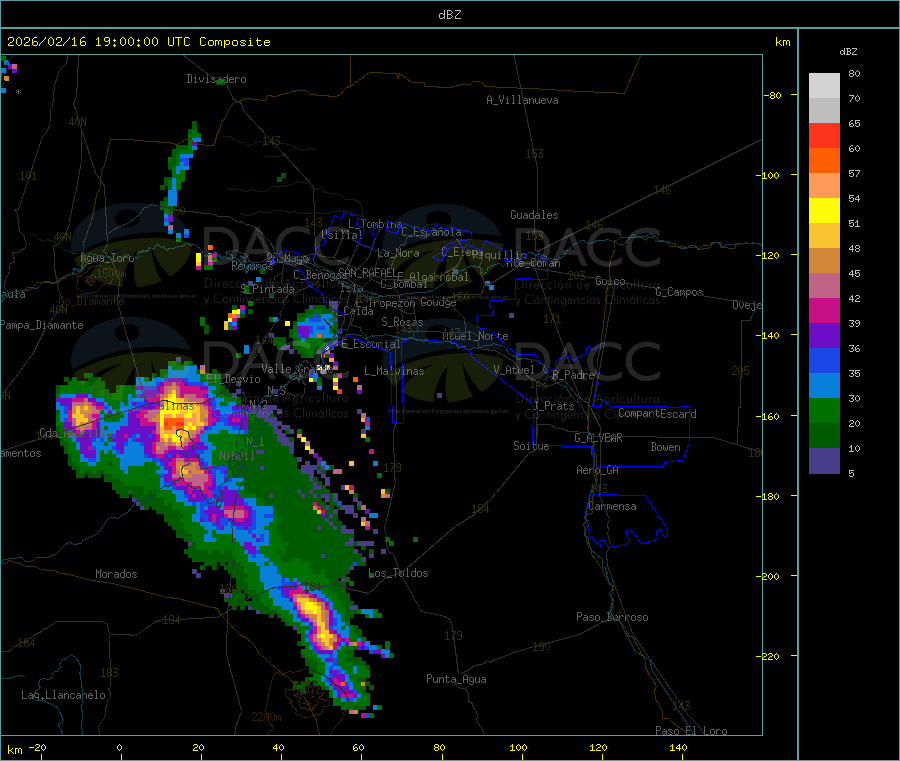Click the 'La_Nora' place label

[x=398, y=253]
